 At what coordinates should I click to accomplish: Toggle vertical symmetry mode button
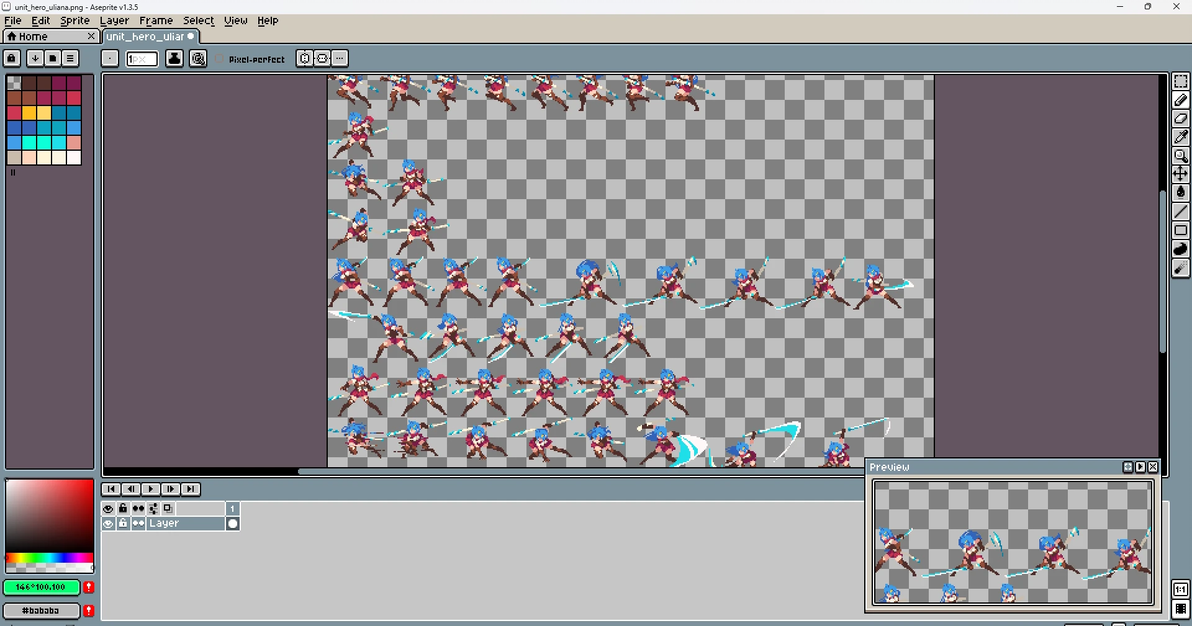point(304,59)
